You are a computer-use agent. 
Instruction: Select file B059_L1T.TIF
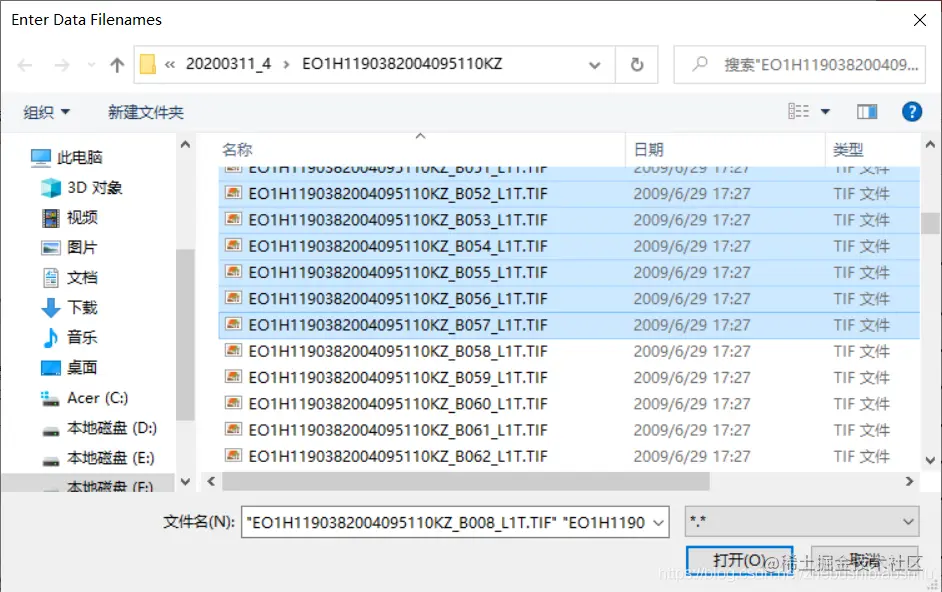click(x=569, y=378)
